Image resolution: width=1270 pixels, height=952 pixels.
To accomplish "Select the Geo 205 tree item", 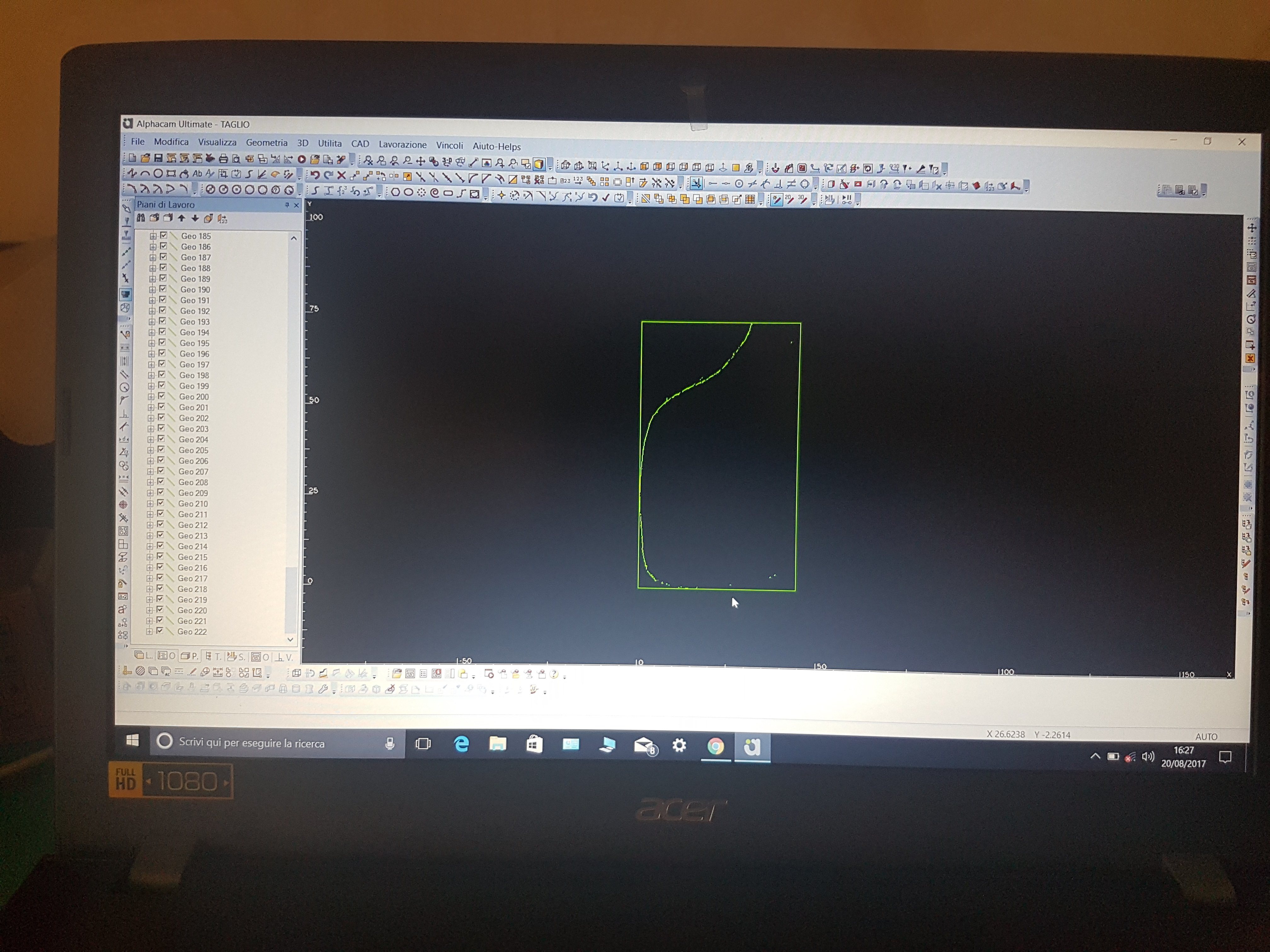I will [193, 450].
